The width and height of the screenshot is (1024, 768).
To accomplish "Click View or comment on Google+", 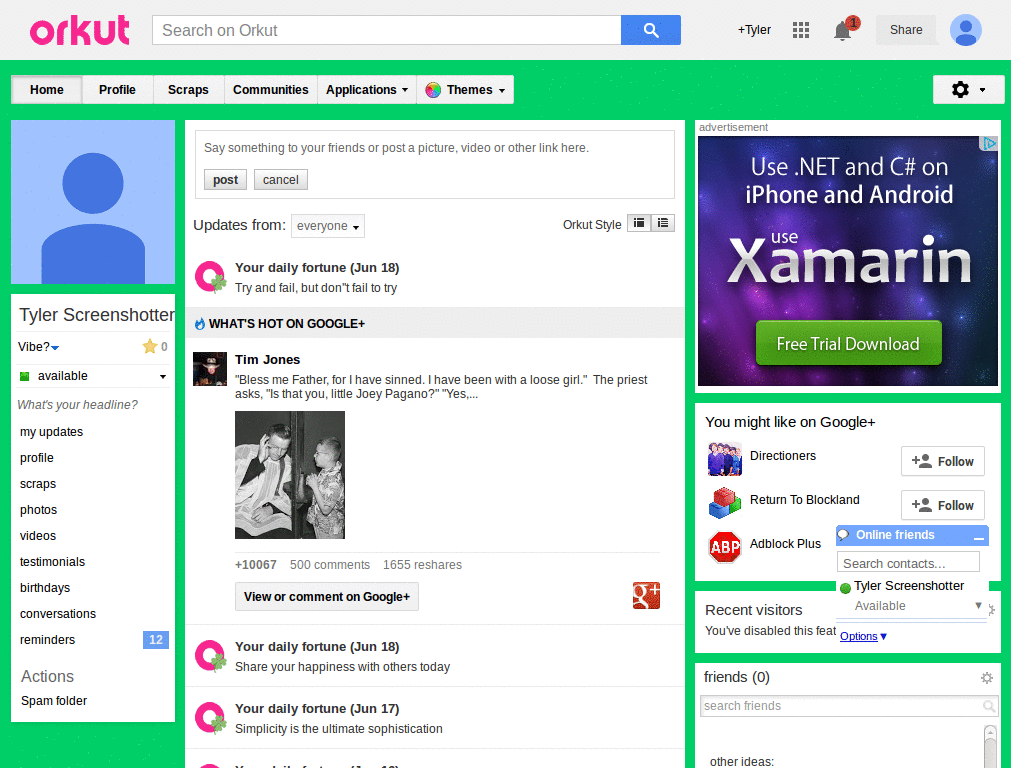I will [327, 596].
